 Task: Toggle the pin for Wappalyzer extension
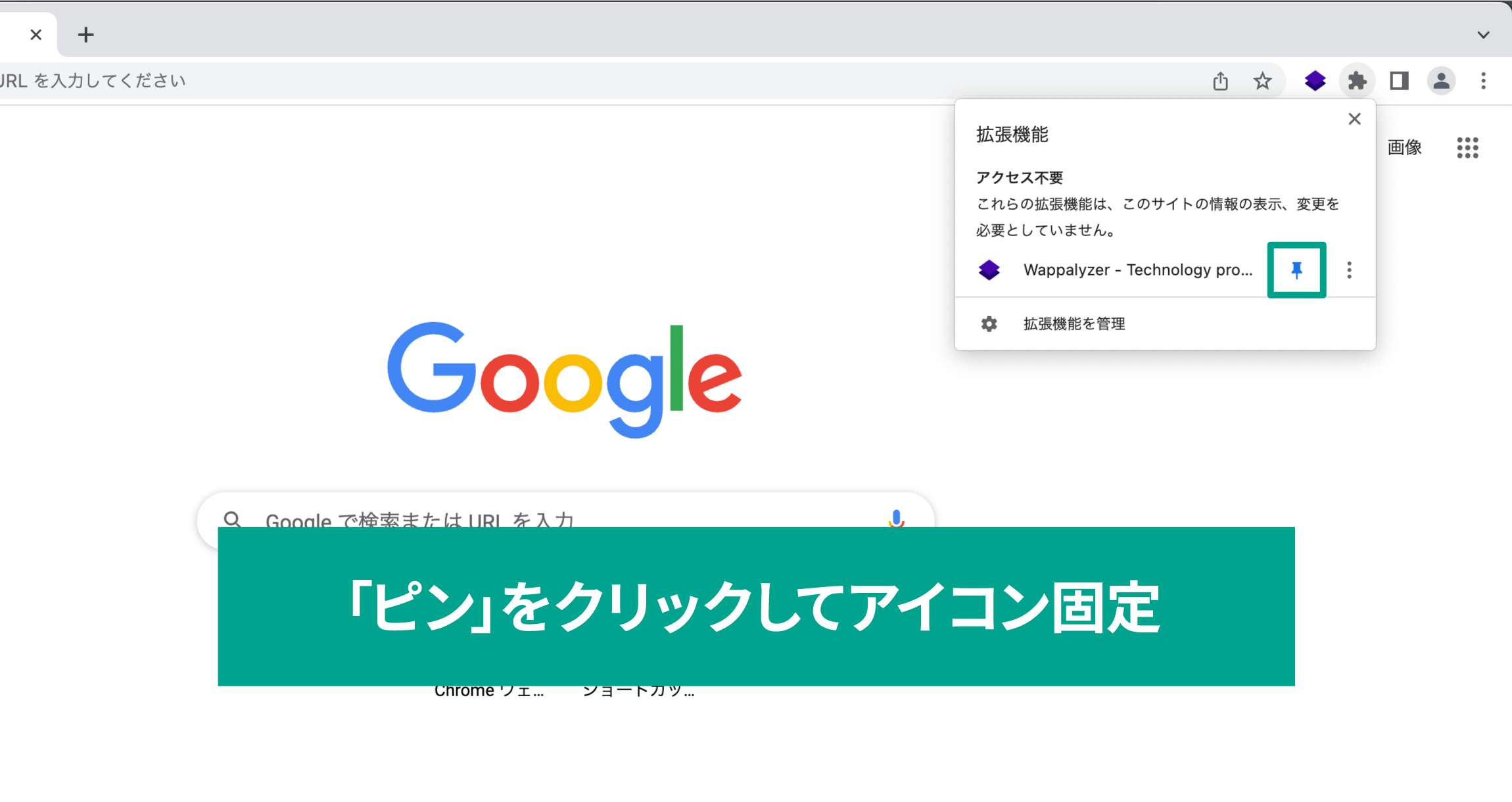(x=1296, y=270)
